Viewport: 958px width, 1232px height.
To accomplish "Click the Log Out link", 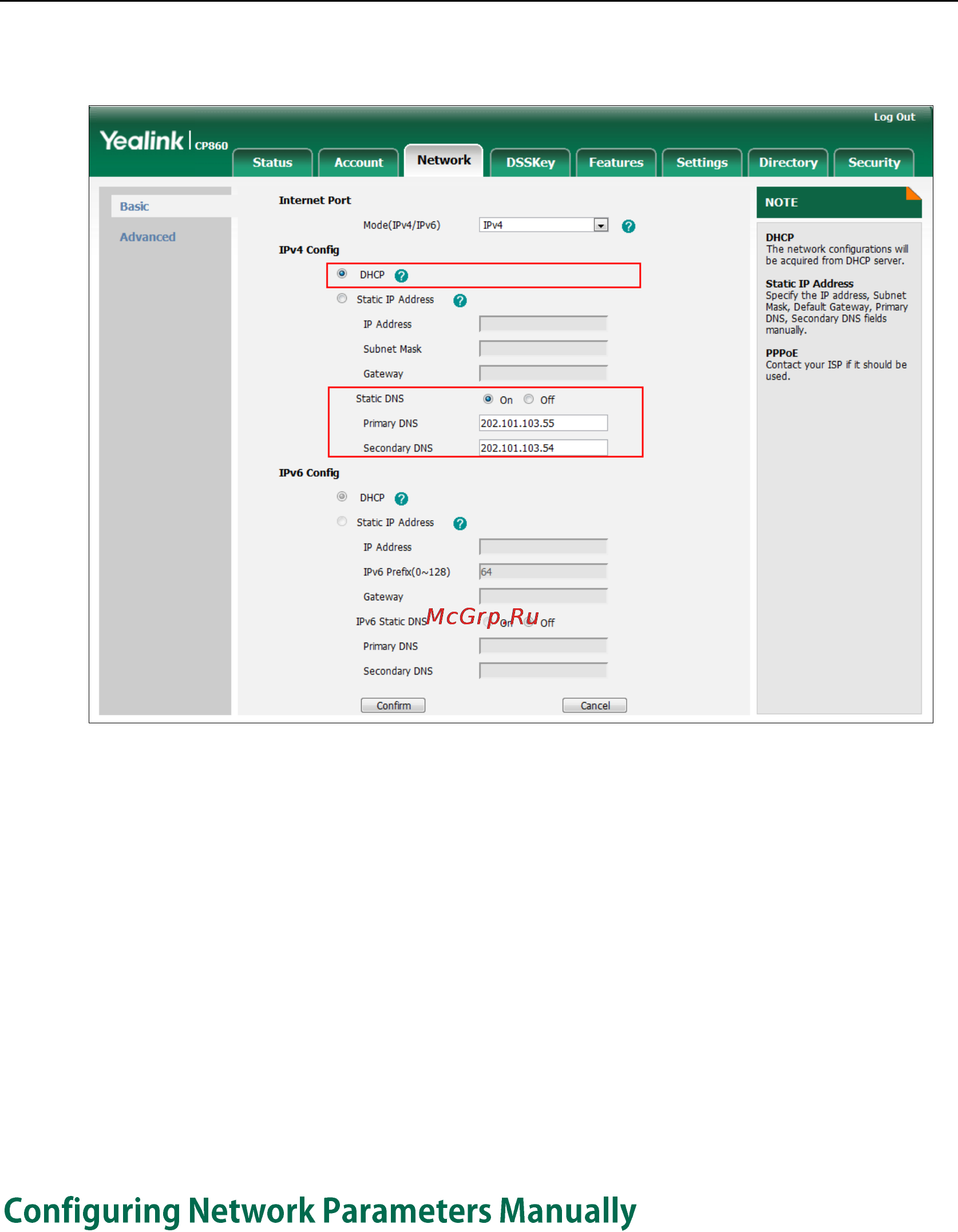I will (x=894, y=117).
